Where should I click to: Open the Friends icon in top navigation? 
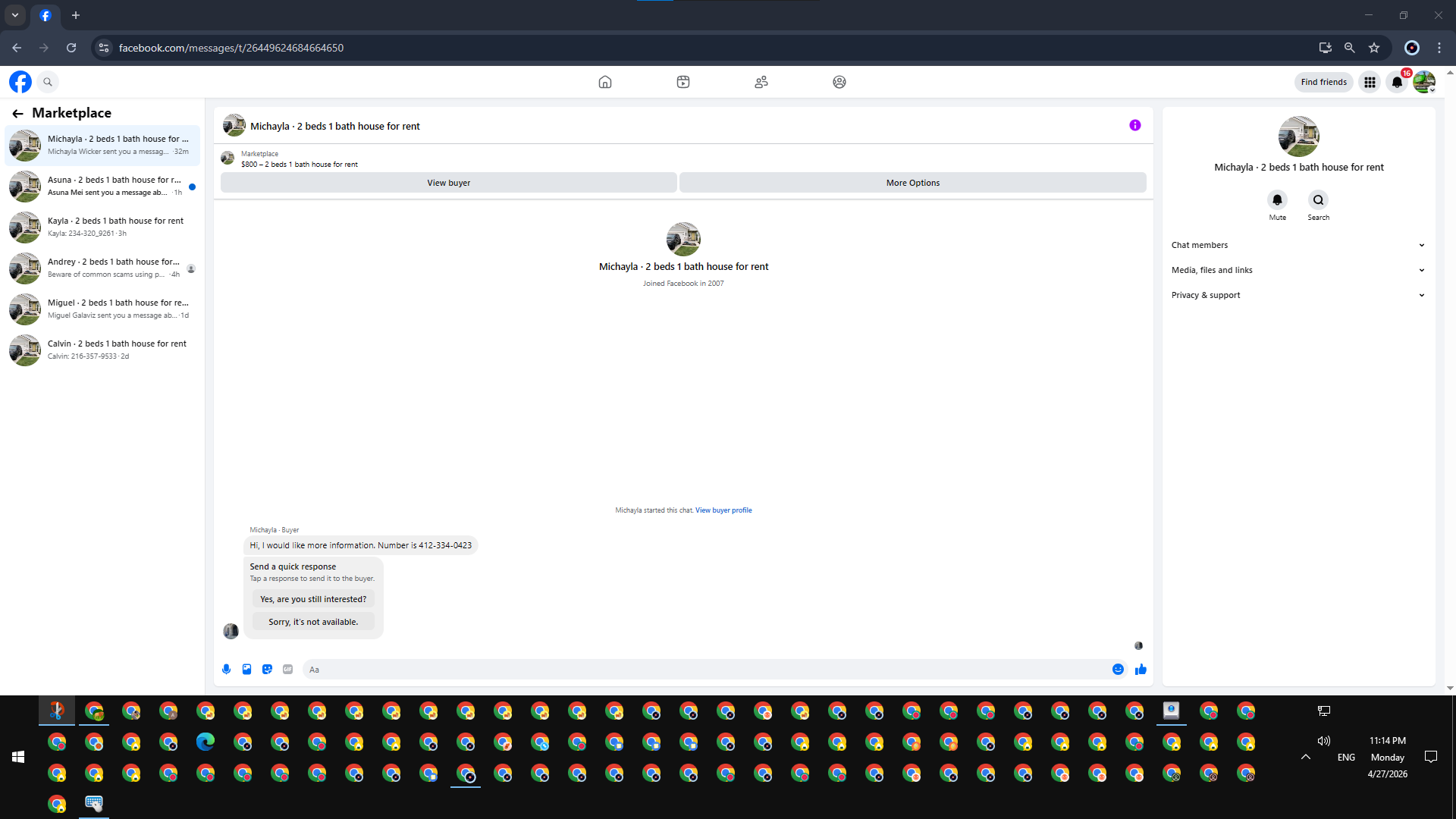tap(761, 82)
